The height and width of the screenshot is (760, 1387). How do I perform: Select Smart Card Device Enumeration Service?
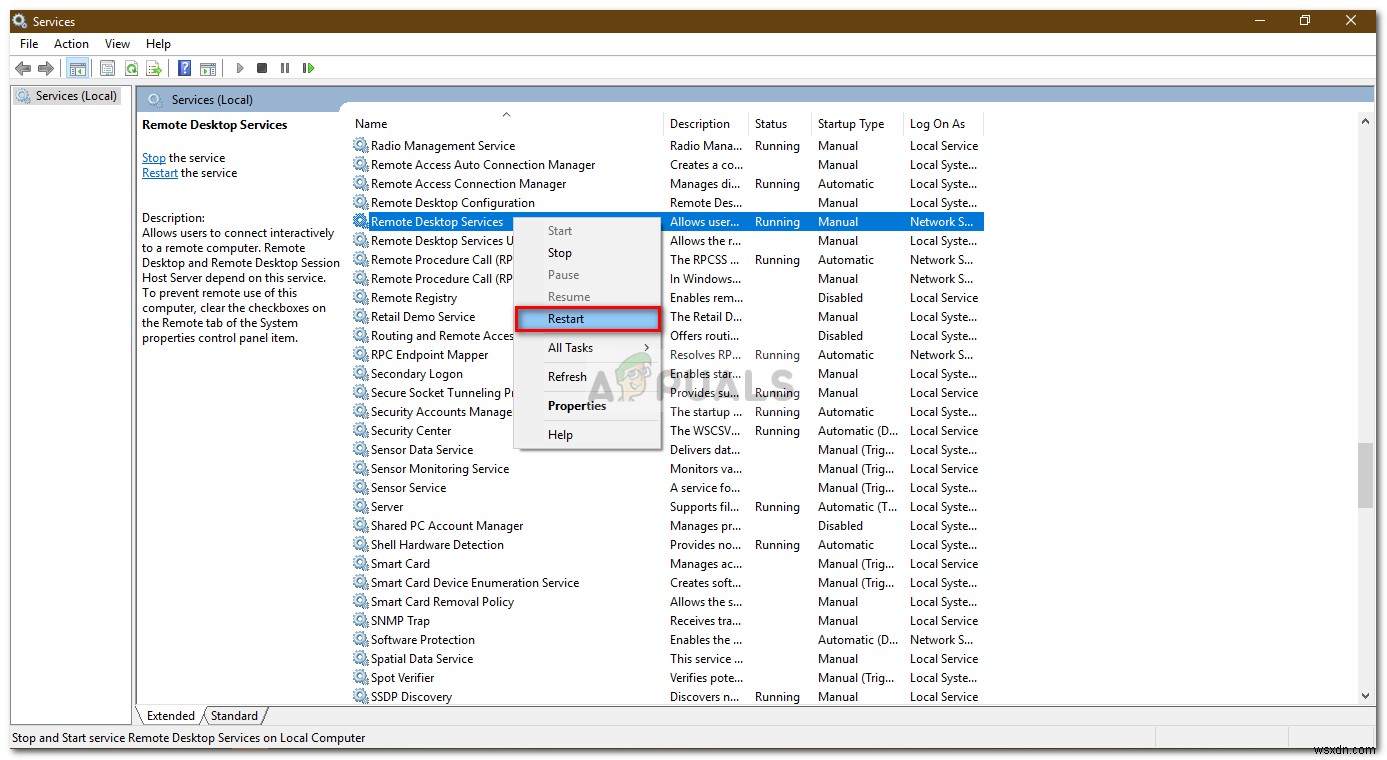668,583
